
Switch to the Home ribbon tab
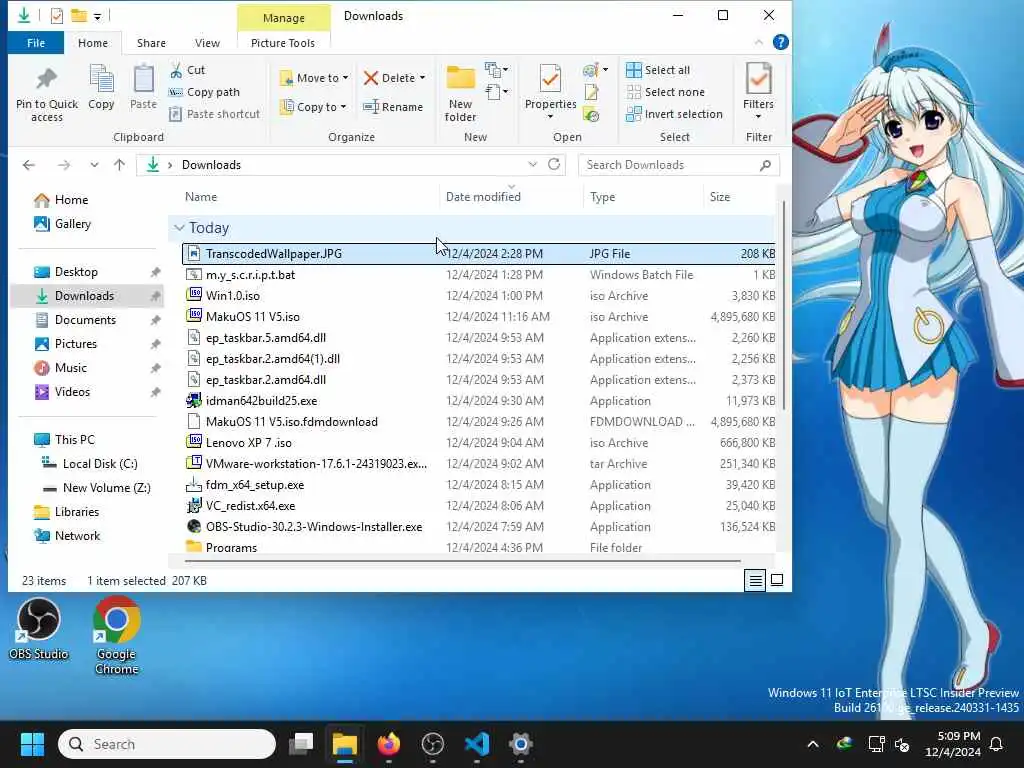point(93,43)
